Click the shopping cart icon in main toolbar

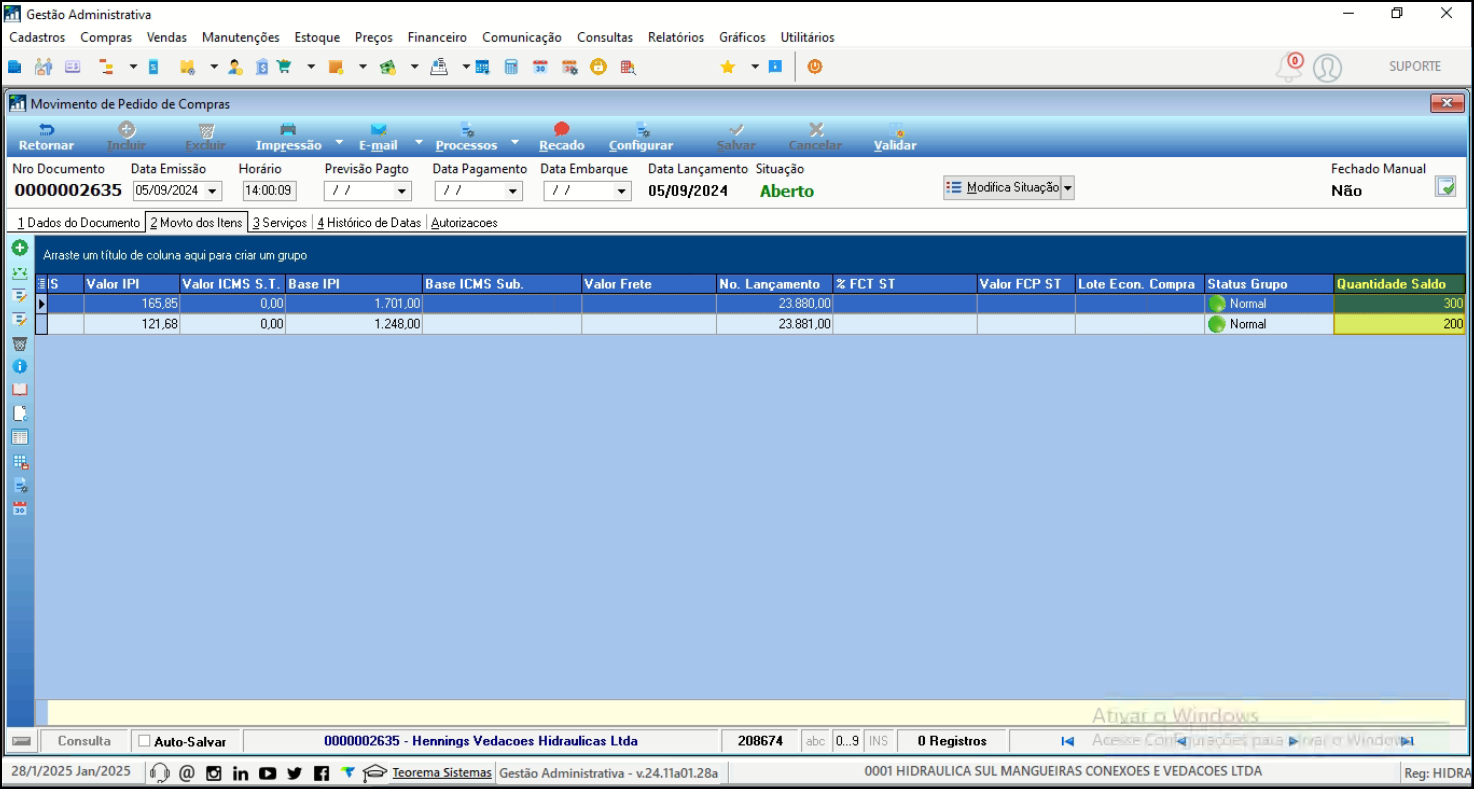click(284, 67)
